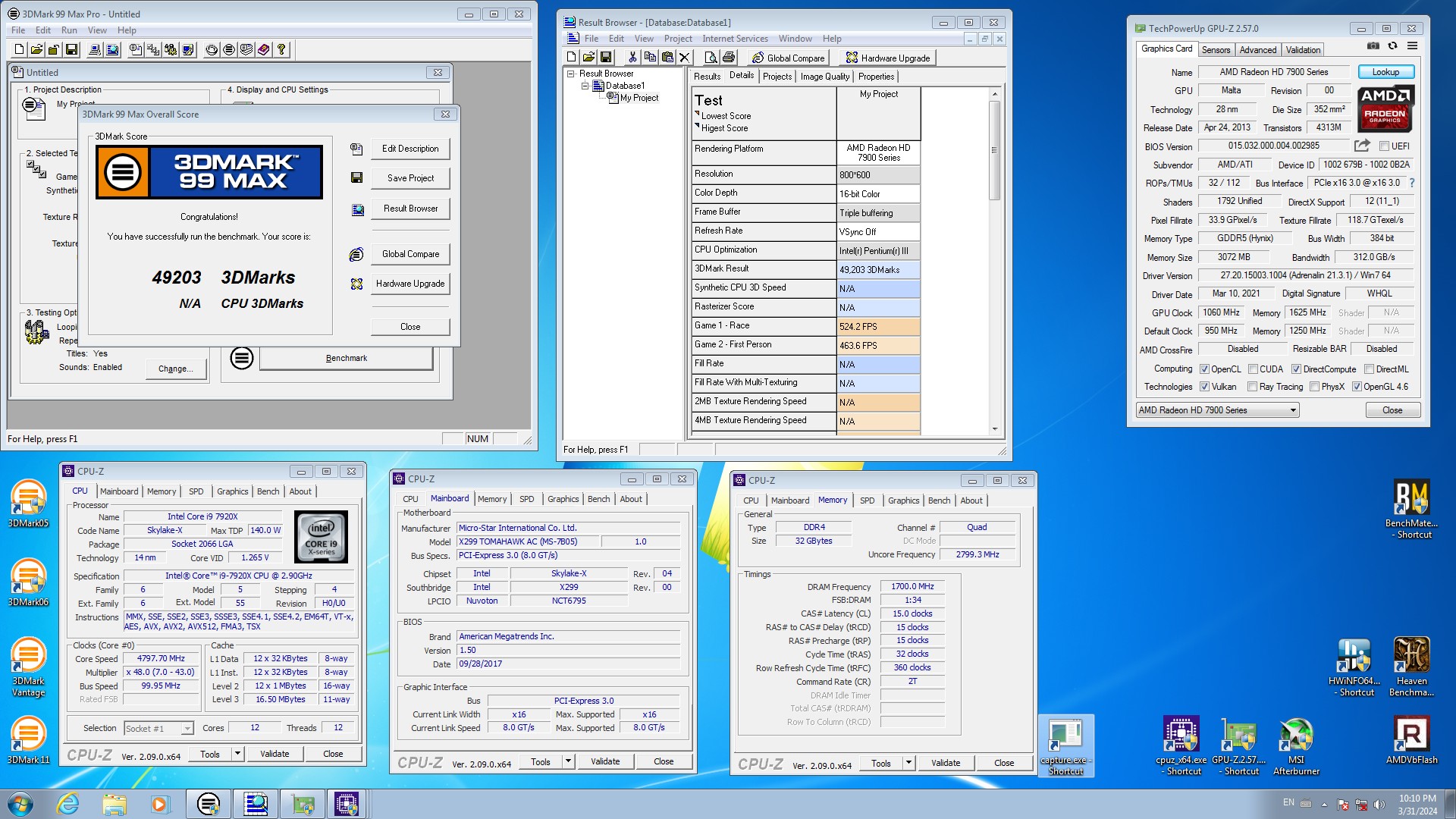Open Tools dropdown arrow in CPU-Z Memory window
The width and height of the screenshot is (1456, 819).
tap(908, 763)
